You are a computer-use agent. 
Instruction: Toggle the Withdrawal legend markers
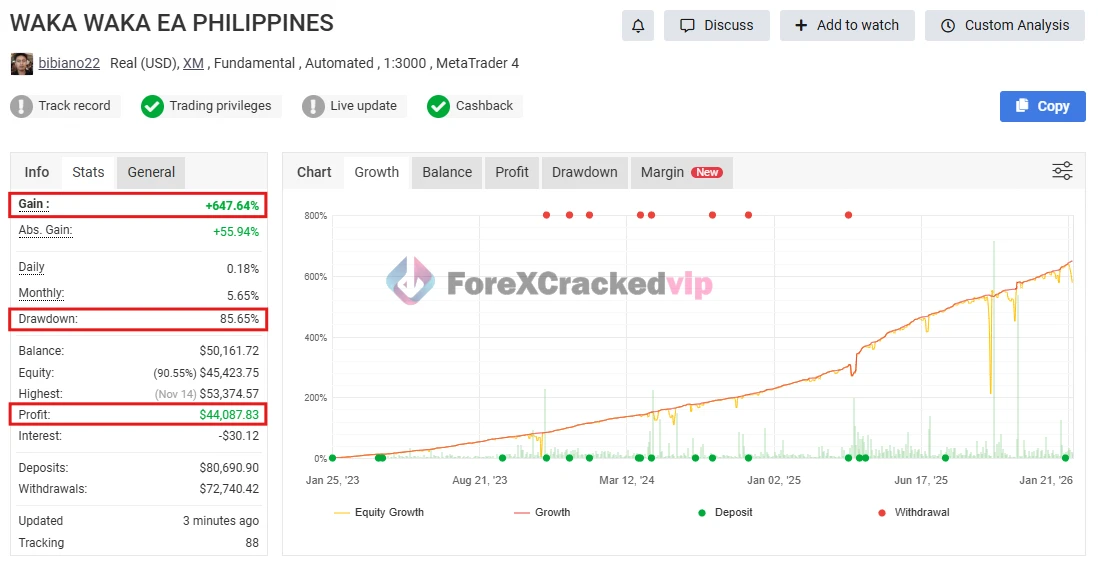(x=914, y=512)
